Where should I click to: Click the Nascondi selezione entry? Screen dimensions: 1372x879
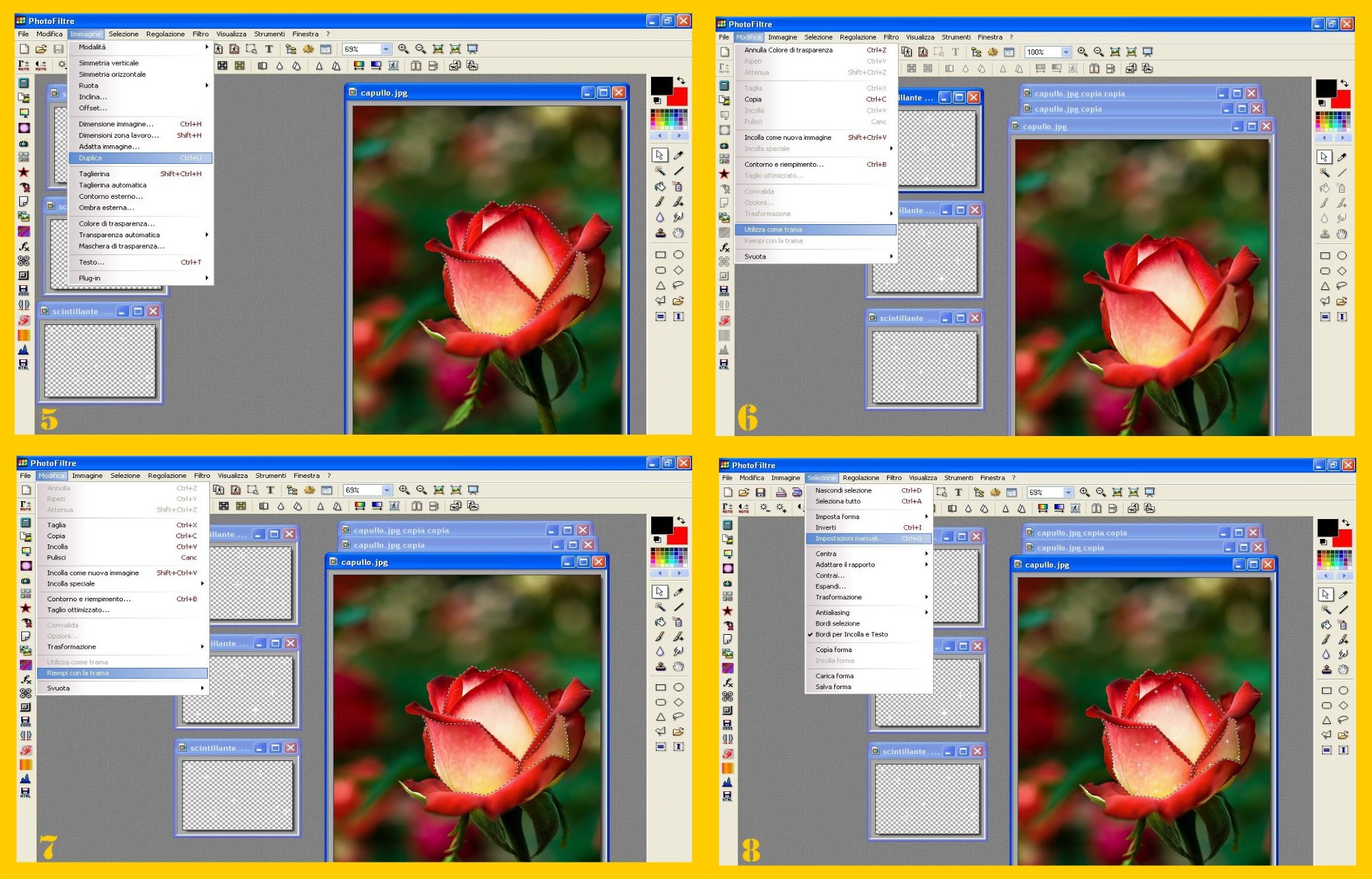pyautogui.click(x=844, y=491)
